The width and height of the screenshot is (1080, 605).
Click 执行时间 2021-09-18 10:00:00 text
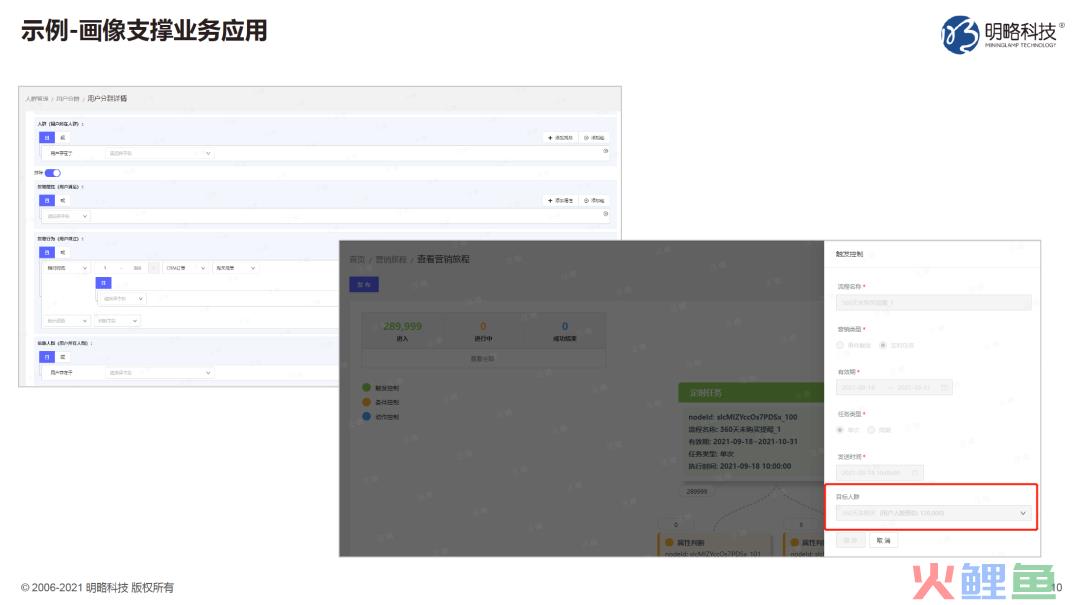point(739,466)
